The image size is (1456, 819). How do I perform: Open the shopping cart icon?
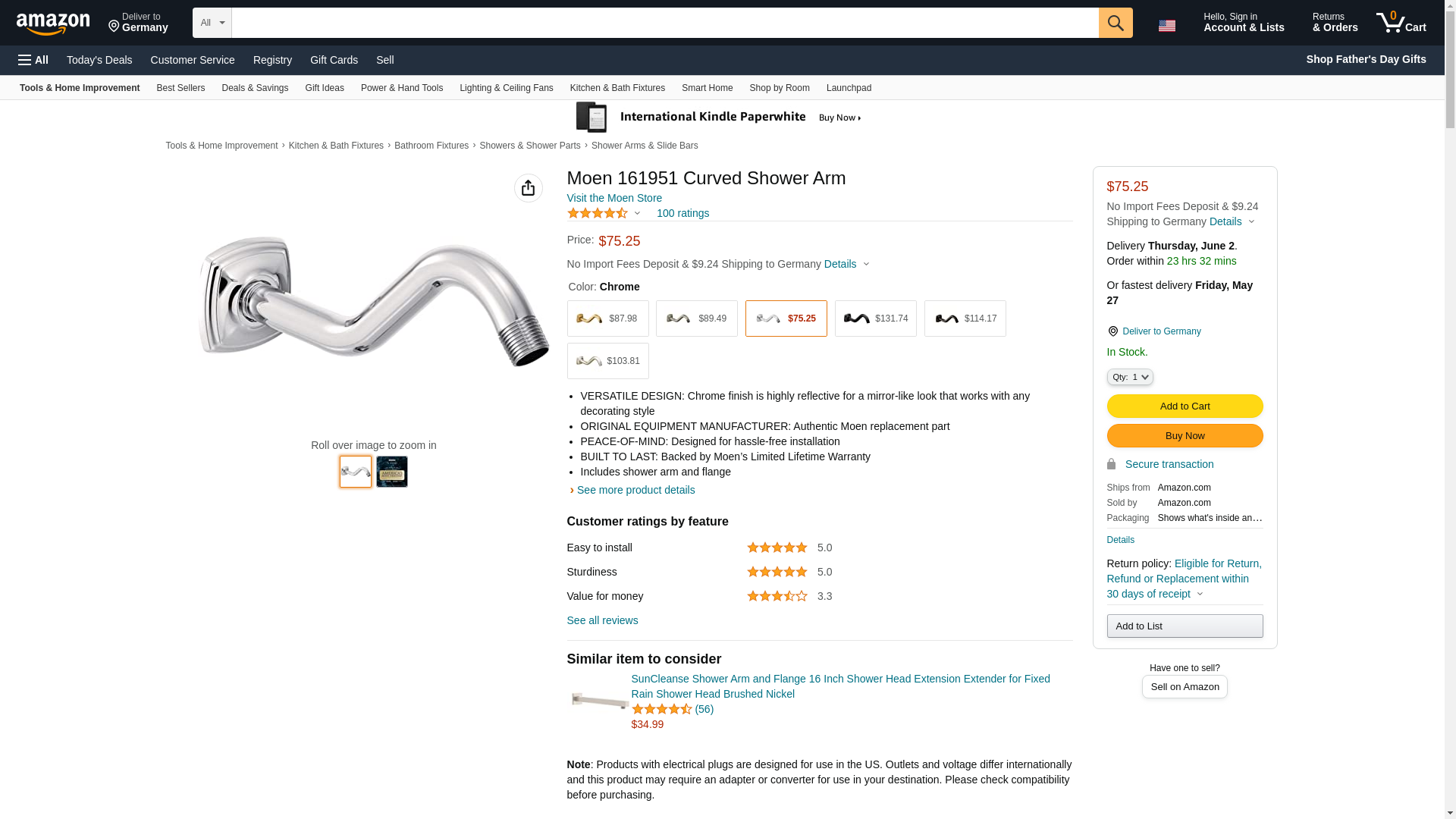(1401, 23)
